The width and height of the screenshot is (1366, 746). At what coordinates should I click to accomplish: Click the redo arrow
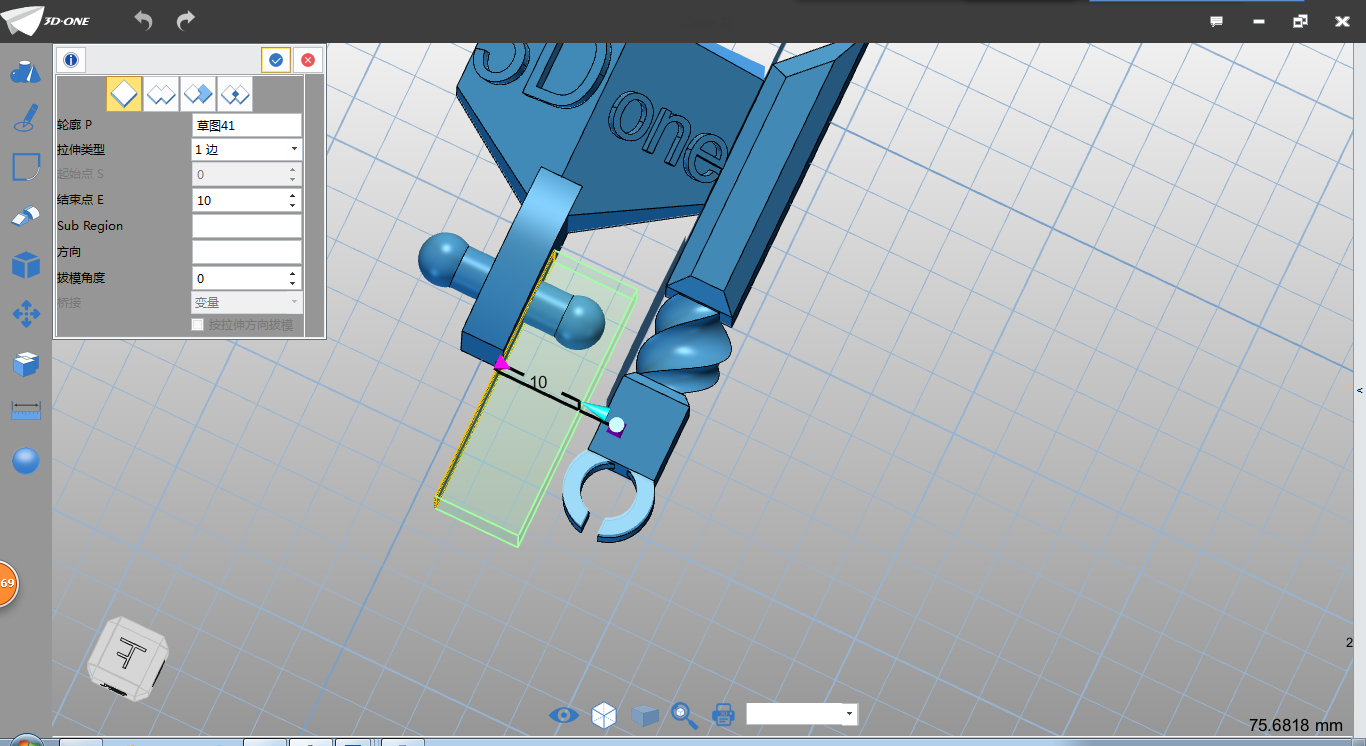(x=186, y=20)
